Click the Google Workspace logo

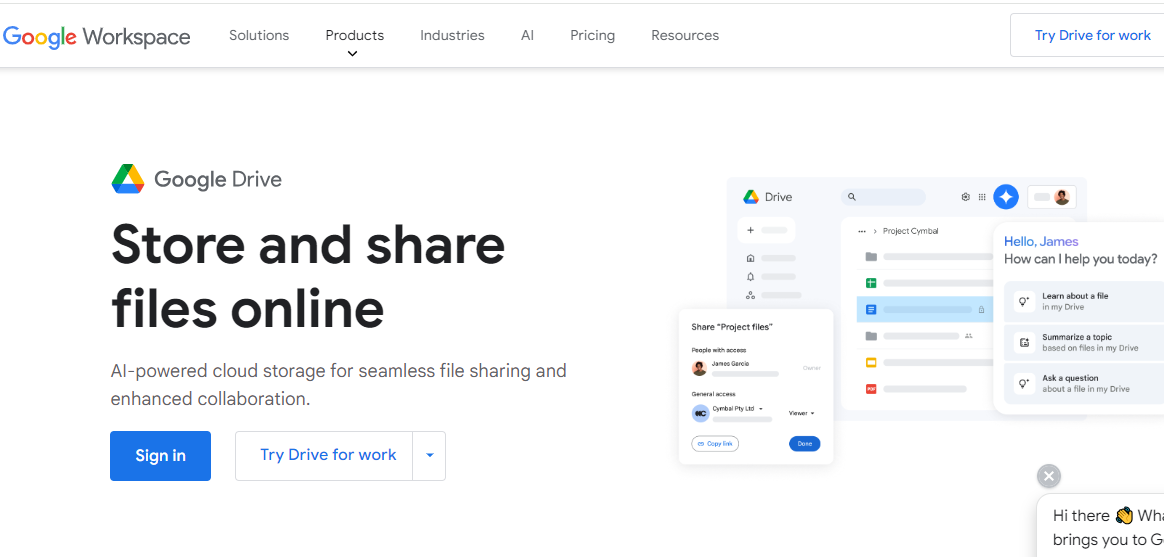(97, 36)
